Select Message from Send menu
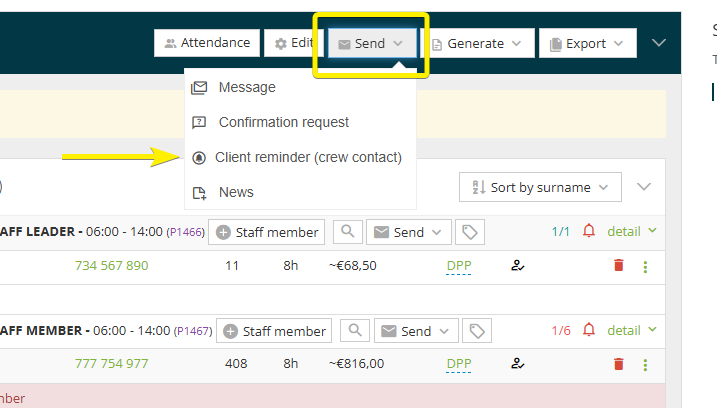 click(x=247, y=87)
